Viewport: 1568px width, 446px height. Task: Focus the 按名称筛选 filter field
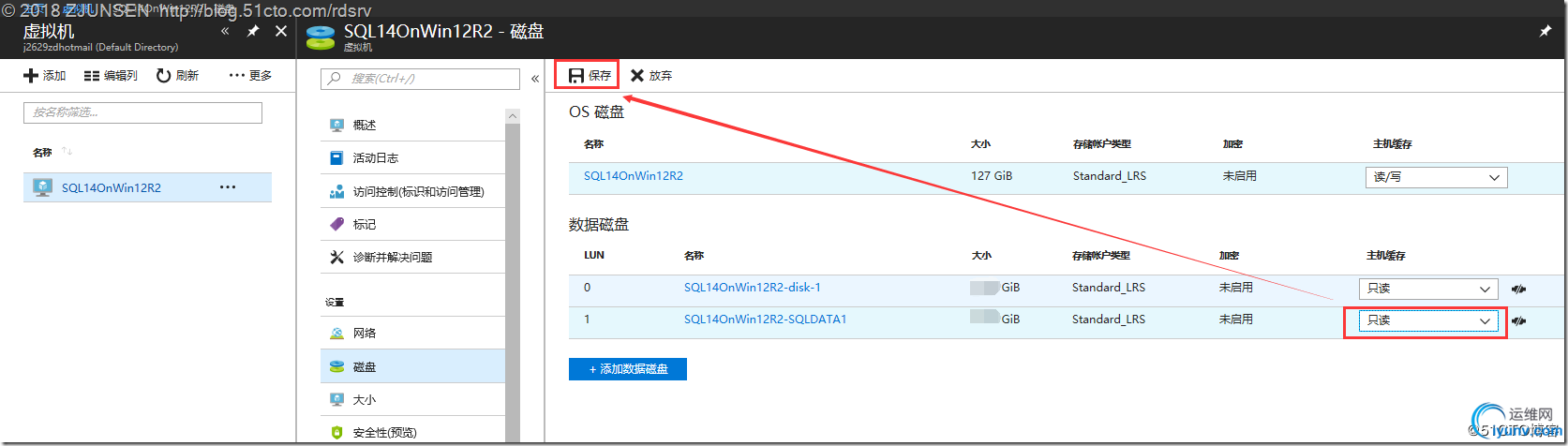pos(142,112)
